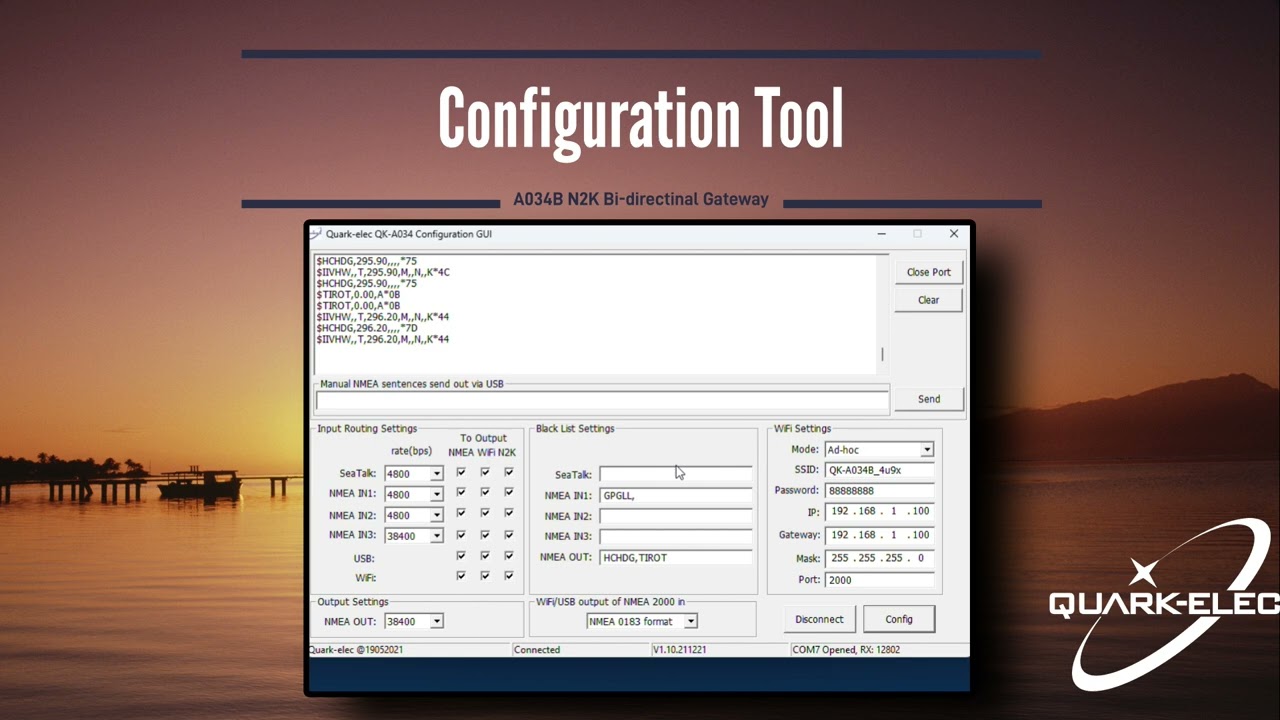Clear the NMEA log output
This screenshot has width=1280, height=720.
point(929,300)
